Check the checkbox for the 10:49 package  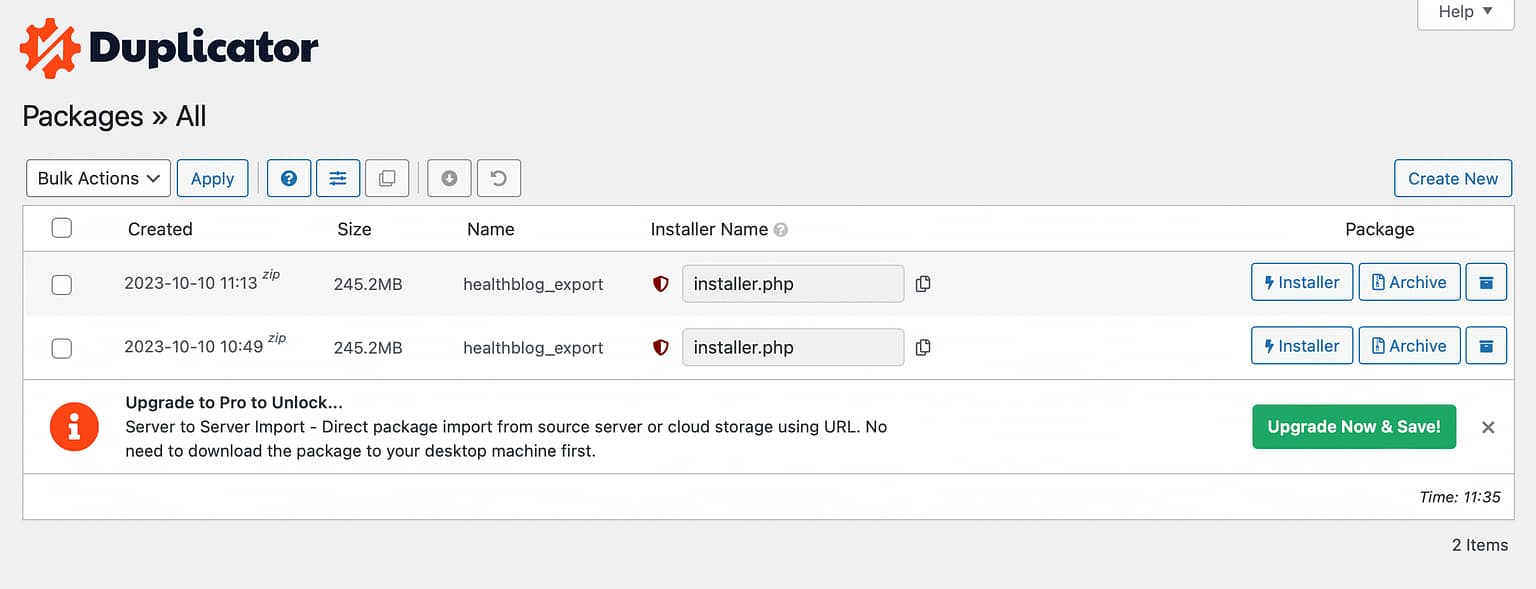61,348
